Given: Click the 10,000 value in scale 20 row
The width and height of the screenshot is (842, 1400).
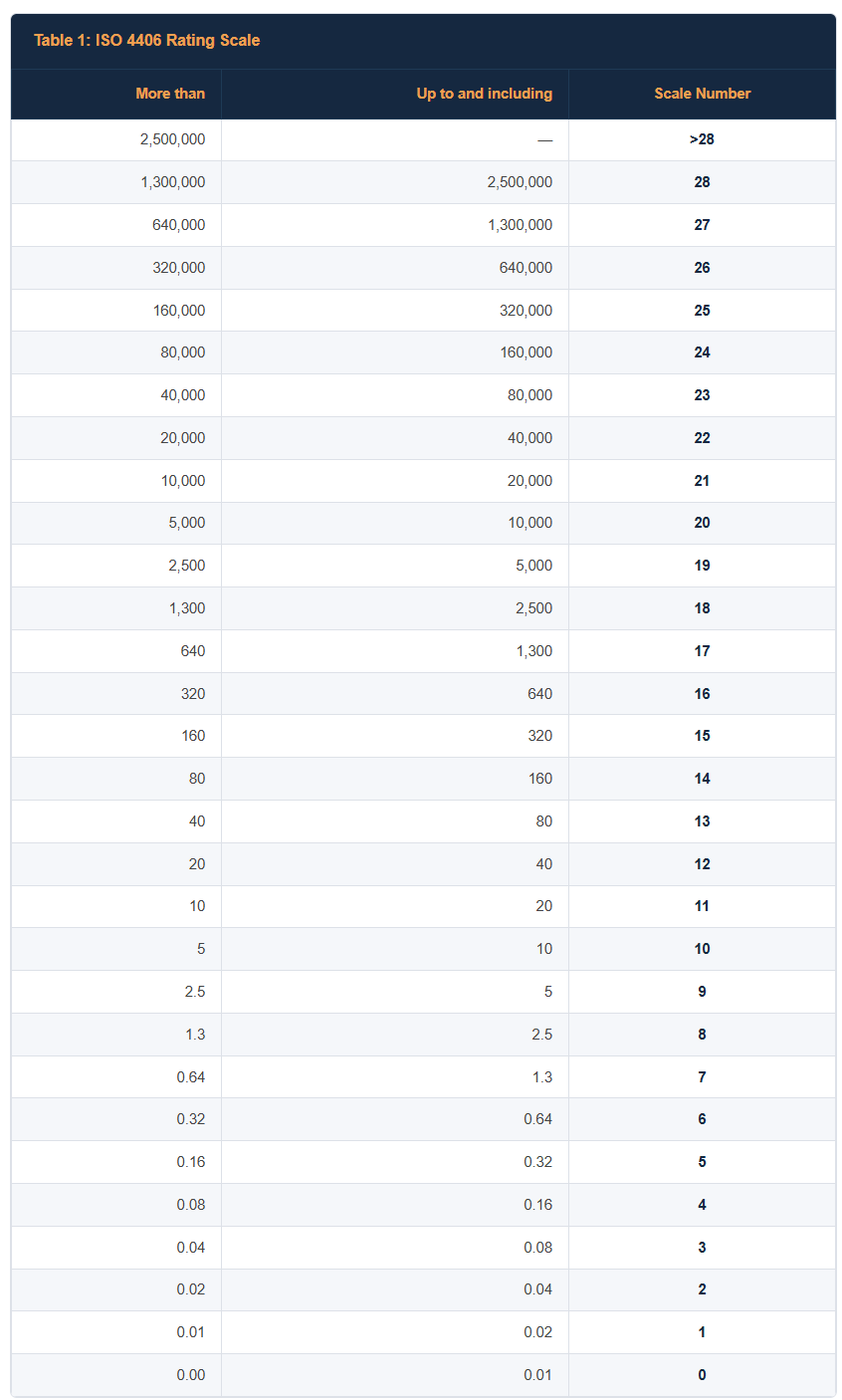Looking at the screenshot, I should (x=529, y=524).
